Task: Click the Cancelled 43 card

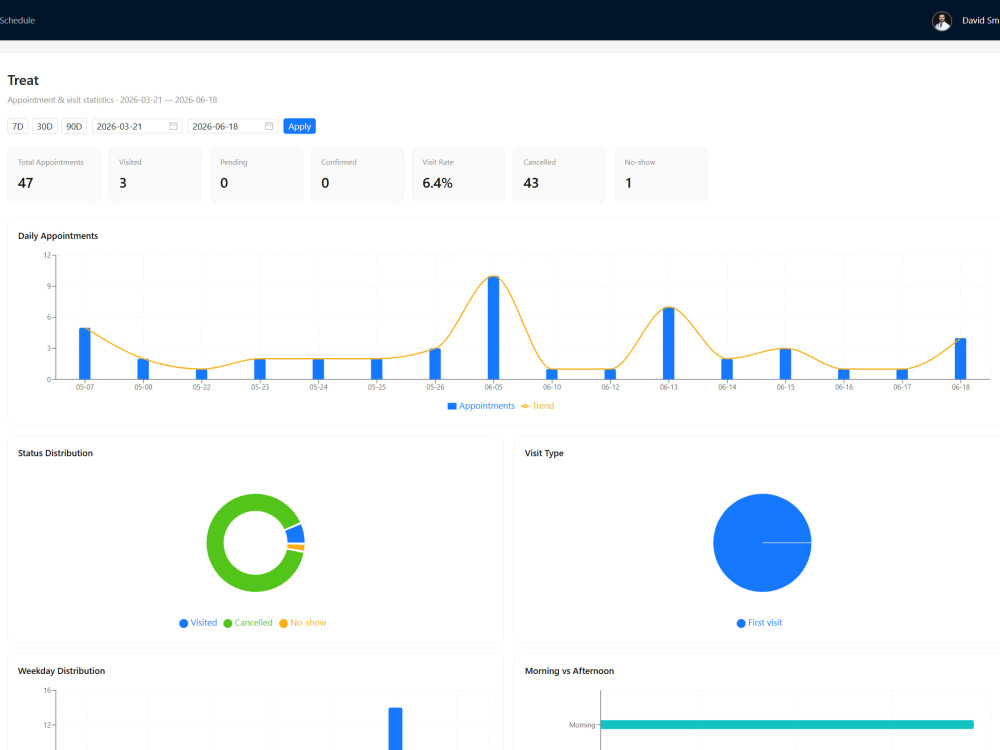Action: pos(559,175)
